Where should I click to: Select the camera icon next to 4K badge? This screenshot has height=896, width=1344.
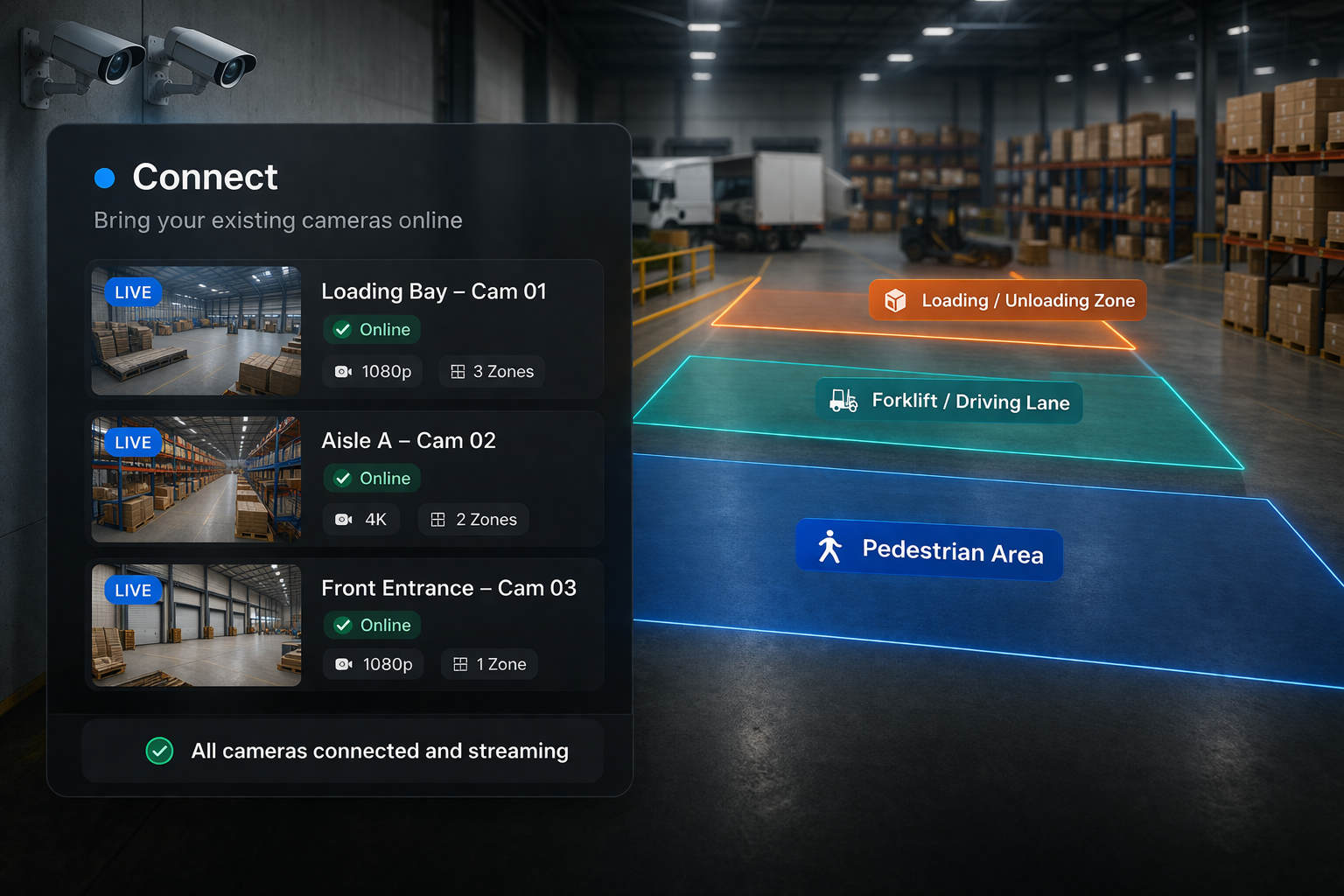click(343, 519)
